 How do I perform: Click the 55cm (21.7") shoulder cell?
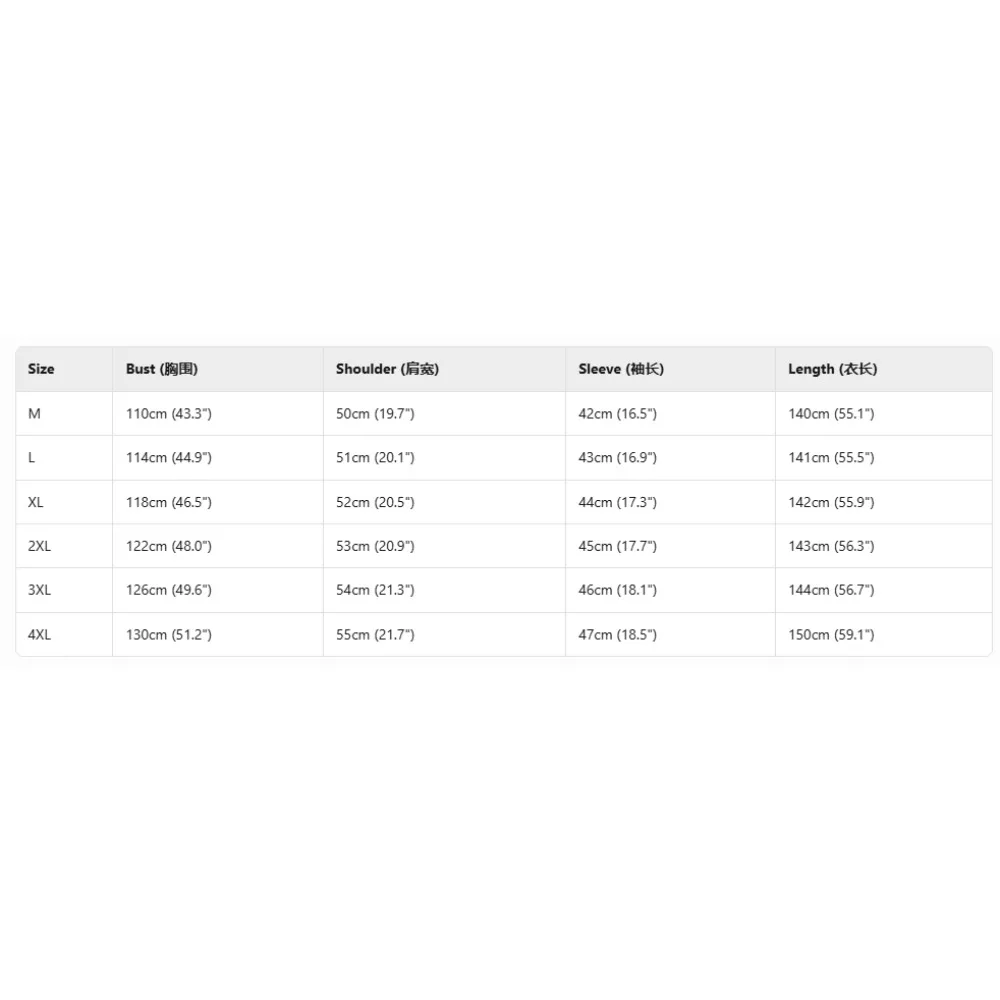(375, 635)
